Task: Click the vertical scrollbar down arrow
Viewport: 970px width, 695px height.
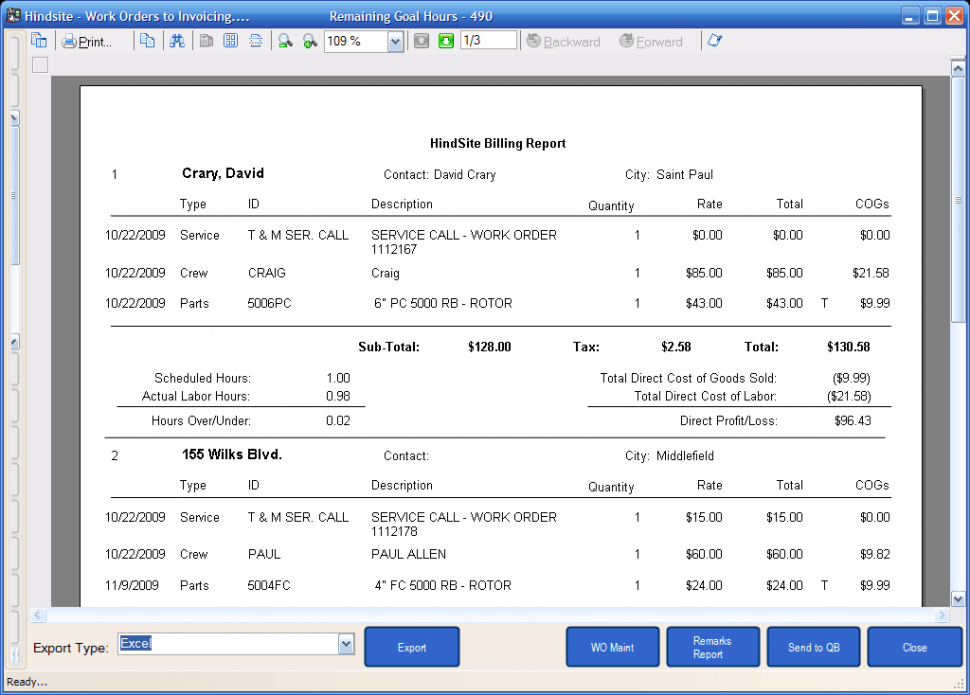Action: click(x=958, y=598)
